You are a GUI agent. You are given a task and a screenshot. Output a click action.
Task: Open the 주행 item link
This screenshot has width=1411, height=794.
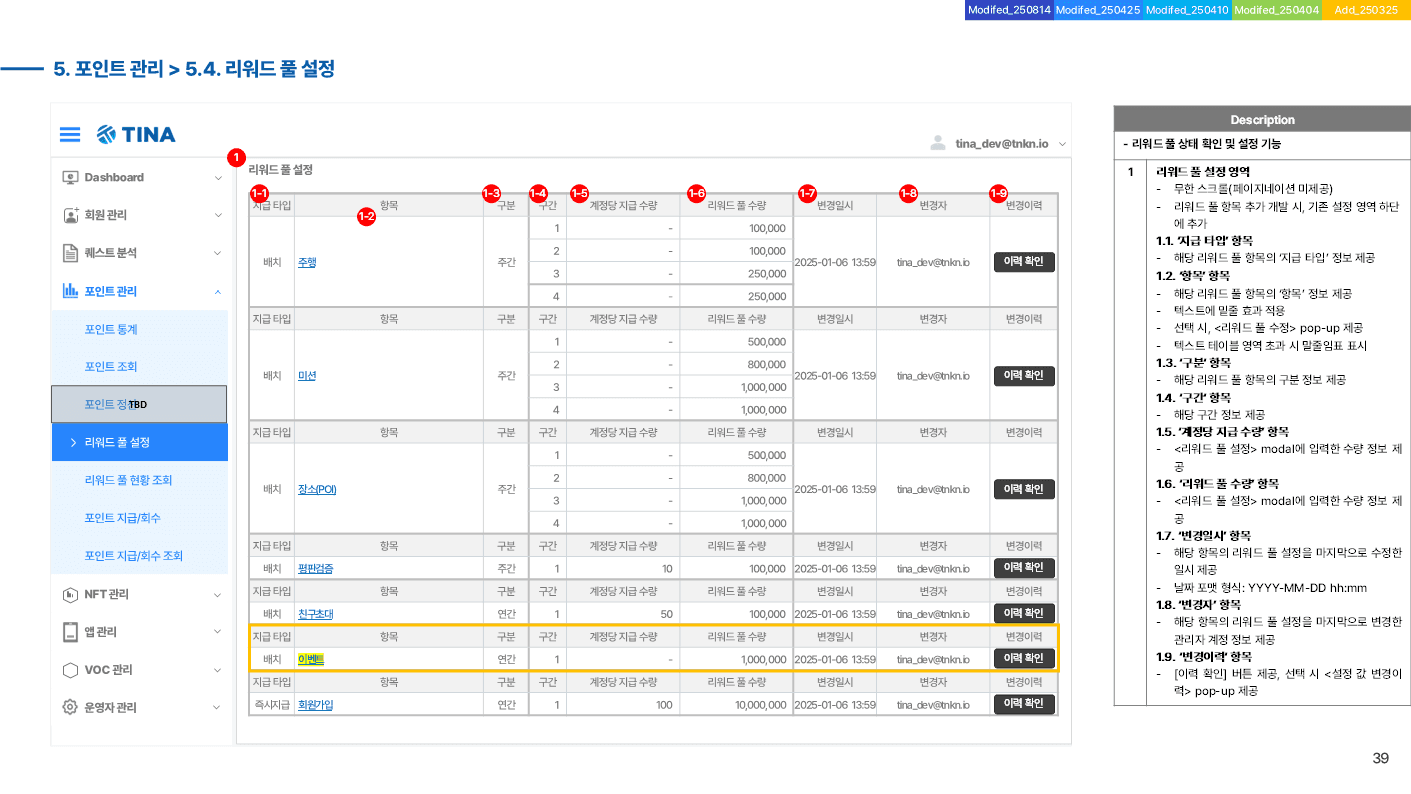click(x=307, y=263)
